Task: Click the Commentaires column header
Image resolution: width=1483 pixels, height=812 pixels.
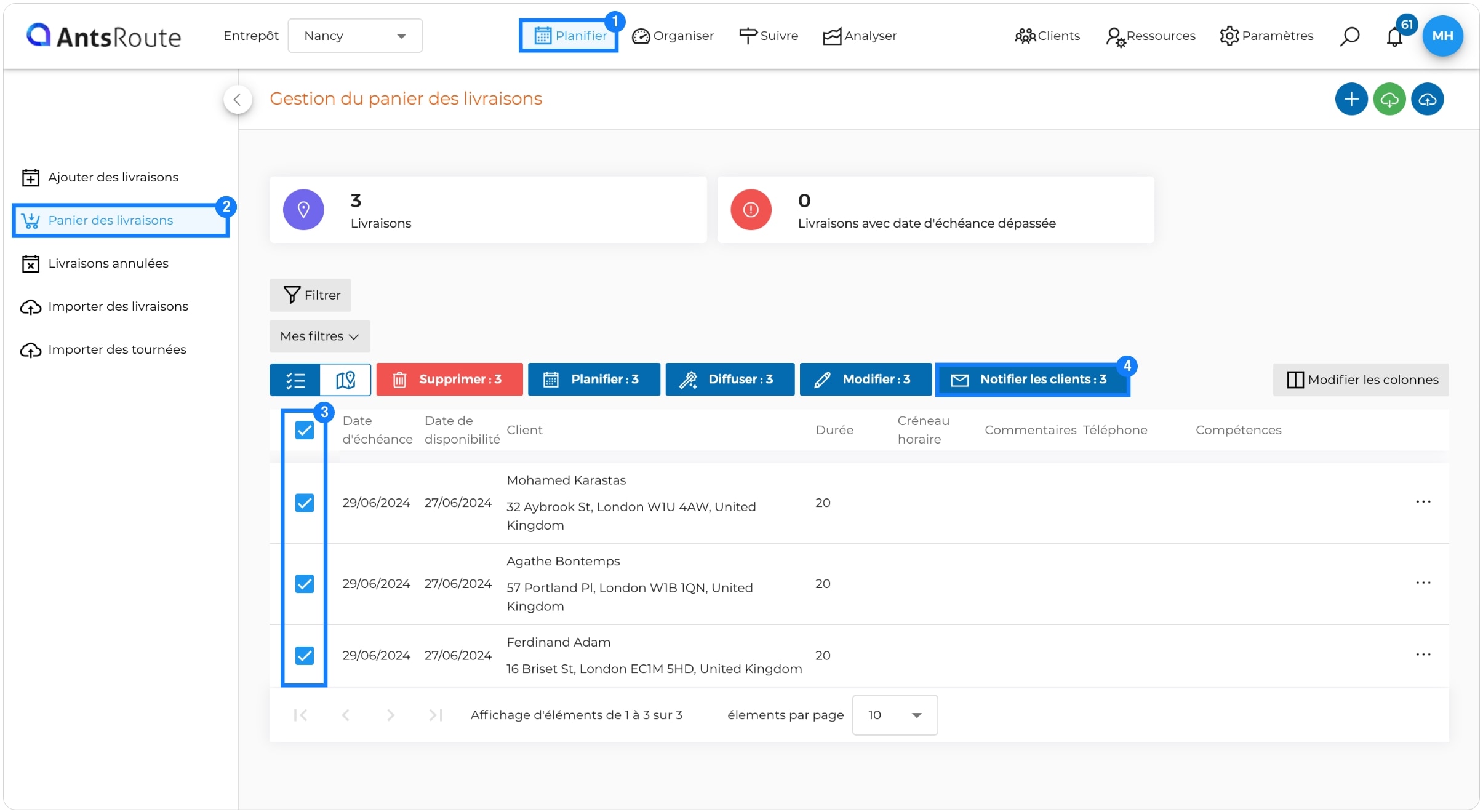Action: (1030, 430)
